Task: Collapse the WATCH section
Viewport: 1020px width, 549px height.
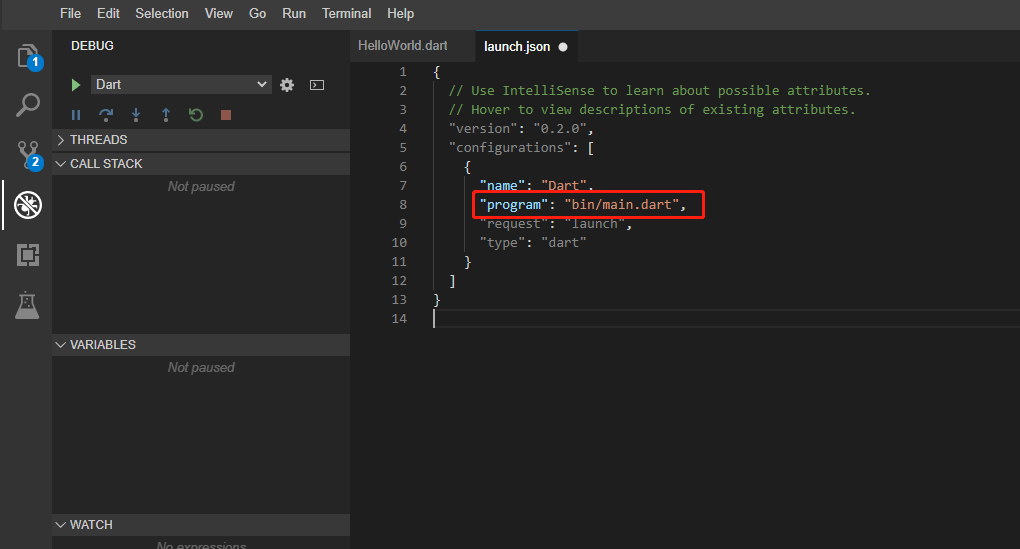Action: coord(201,525)
